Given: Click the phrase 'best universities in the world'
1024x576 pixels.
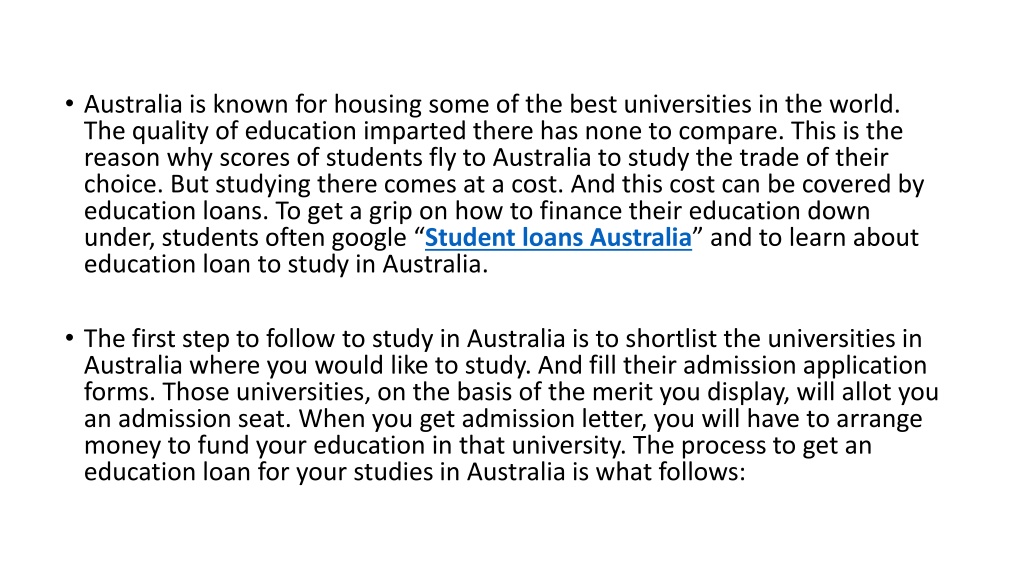Looking at the screenshot, I should pyautogui.click(x=734, y=104).
